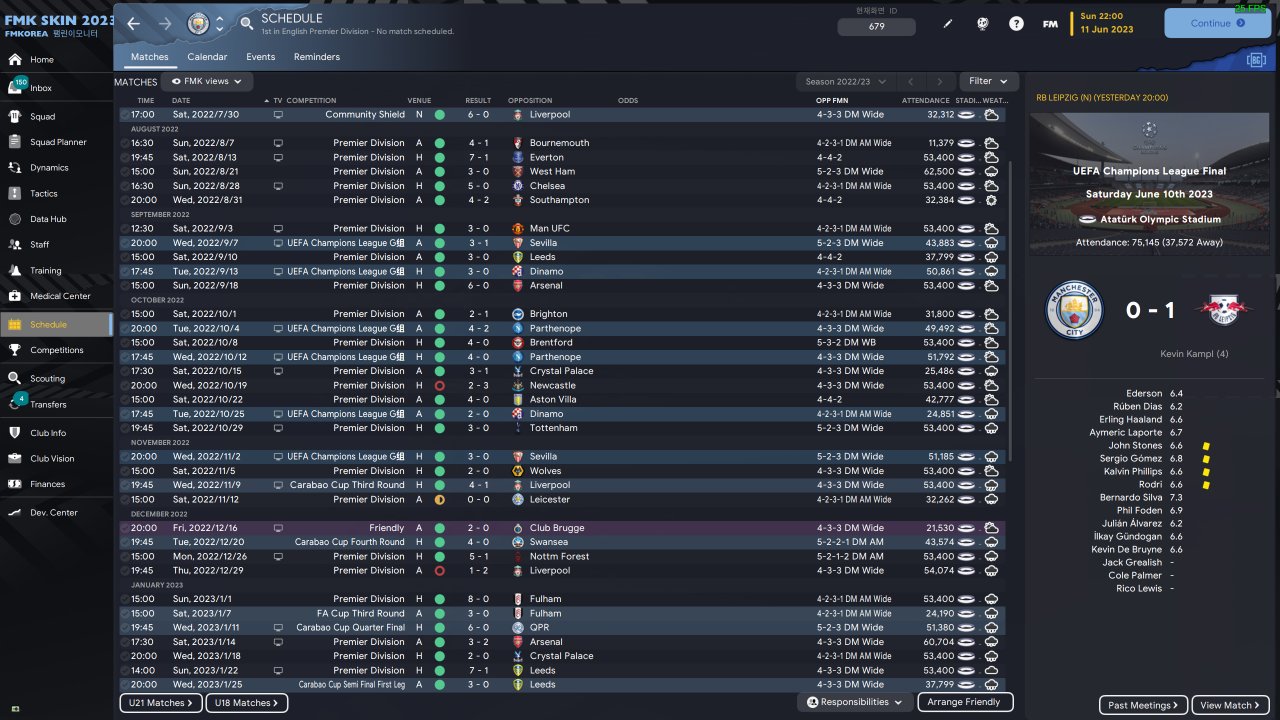Open Home from the sidebar
This screenshot has width=1280, height=720.
56,60
